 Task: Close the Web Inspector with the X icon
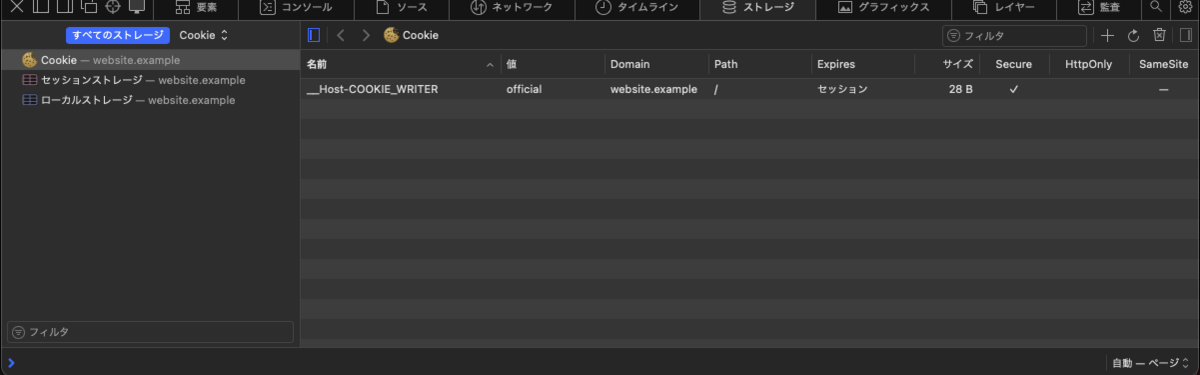pos(16,7)
